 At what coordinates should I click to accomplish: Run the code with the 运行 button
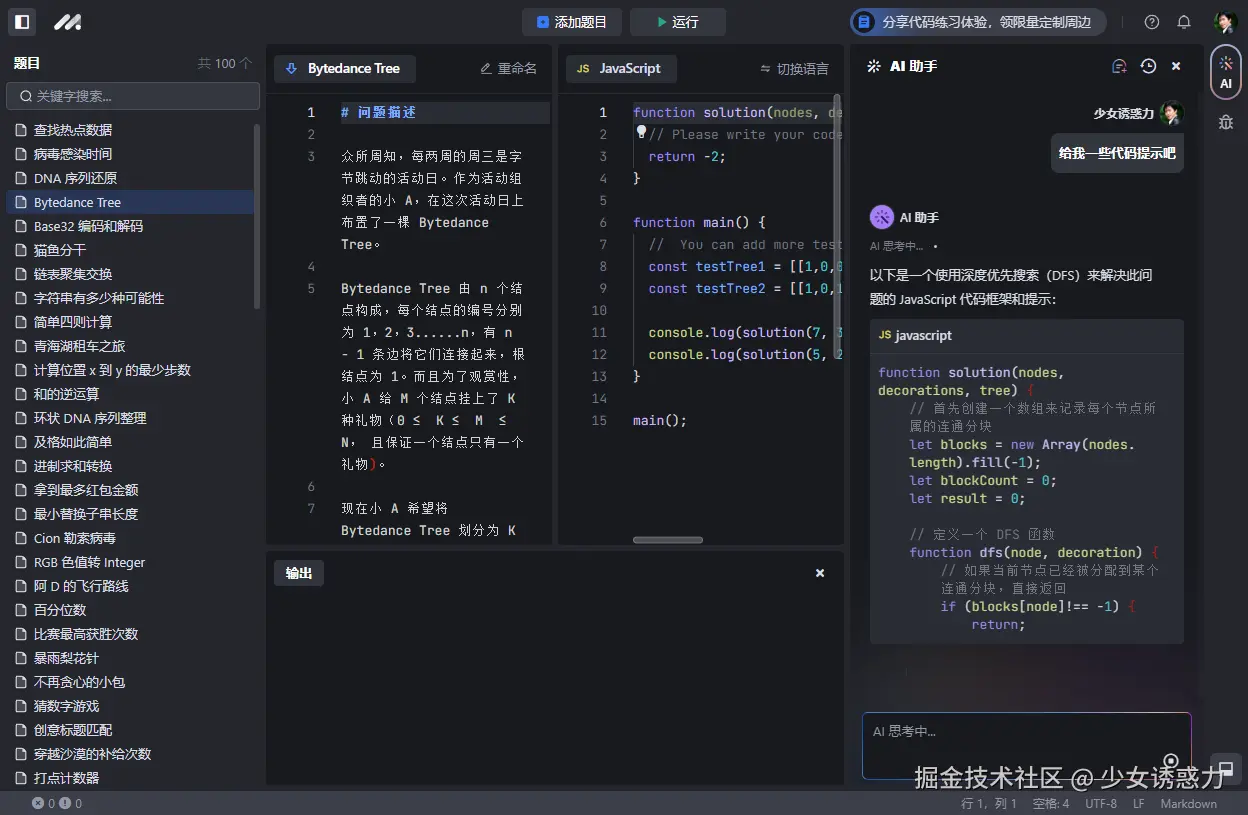point(677,21)
